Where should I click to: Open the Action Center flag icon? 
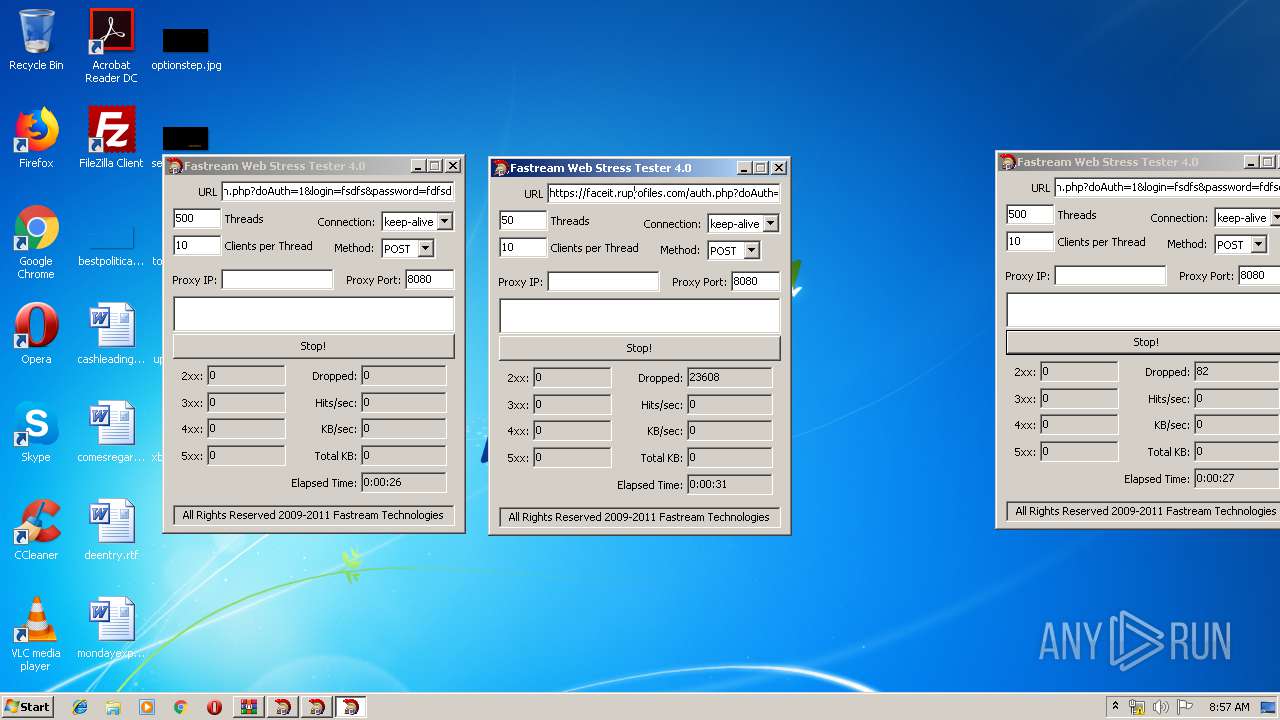point(1185,707)
